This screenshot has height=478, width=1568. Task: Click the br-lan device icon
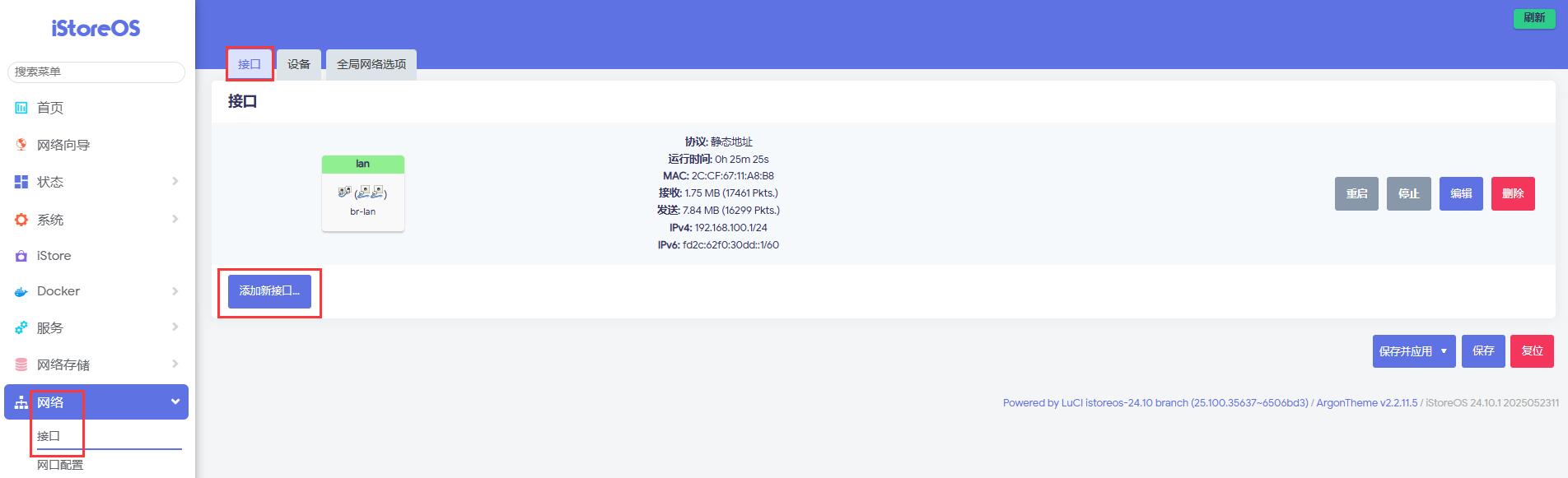click(x=362, y=193)
